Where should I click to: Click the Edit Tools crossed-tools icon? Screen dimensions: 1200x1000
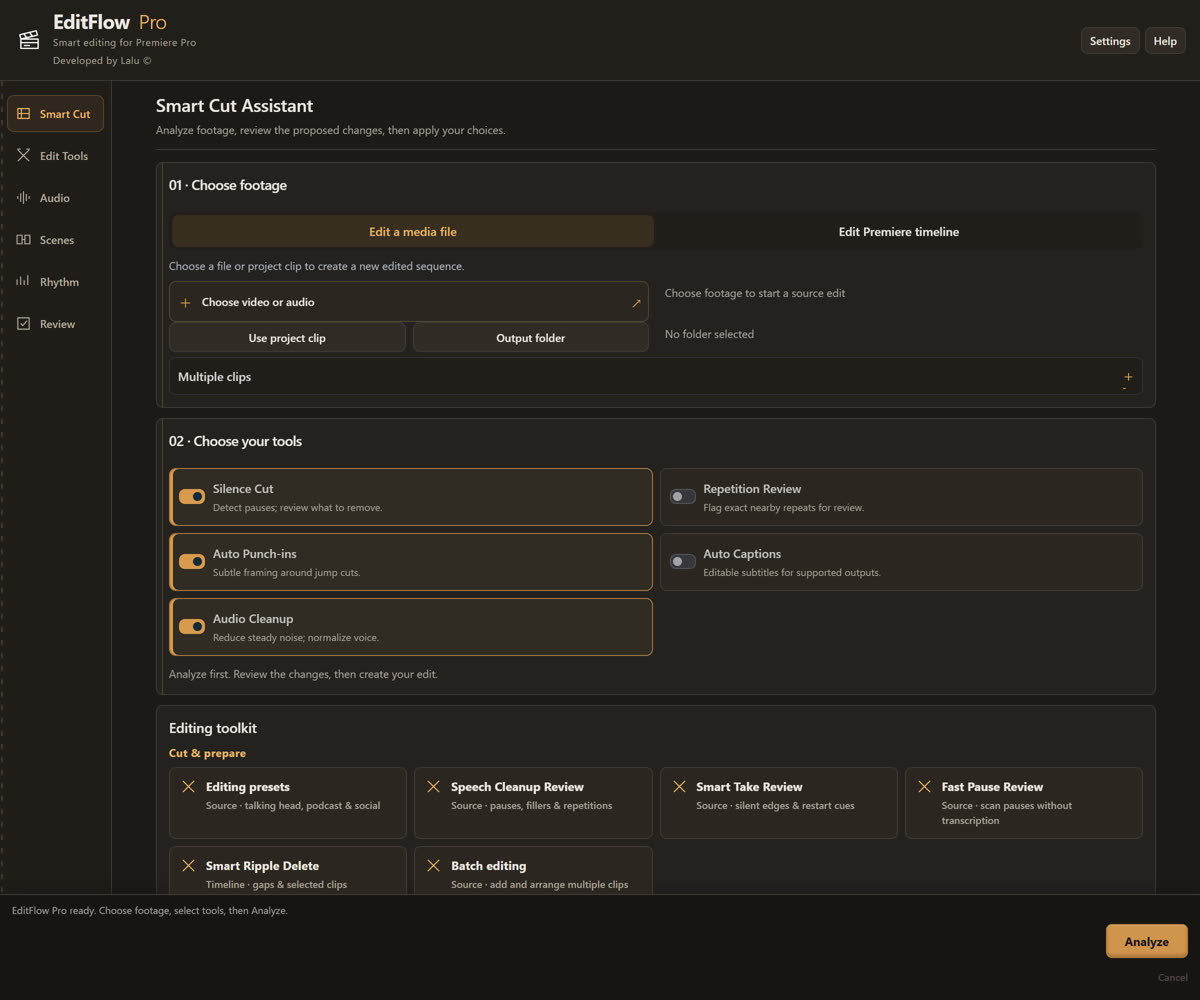pos(24,156)
